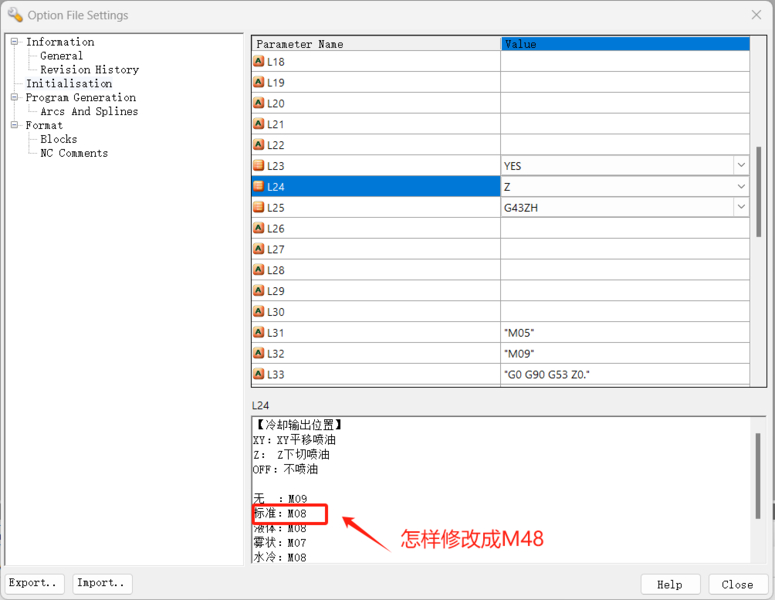Click the L18 parameter icon
The width and height of the screenshot is (775, 600).
(x=259, y=61)
